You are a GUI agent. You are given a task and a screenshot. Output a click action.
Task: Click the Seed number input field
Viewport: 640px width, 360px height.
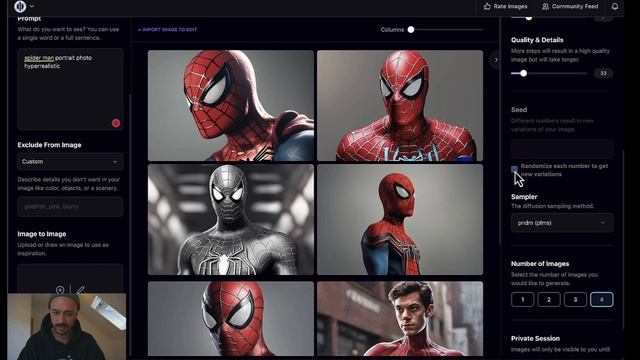point(562,149)
